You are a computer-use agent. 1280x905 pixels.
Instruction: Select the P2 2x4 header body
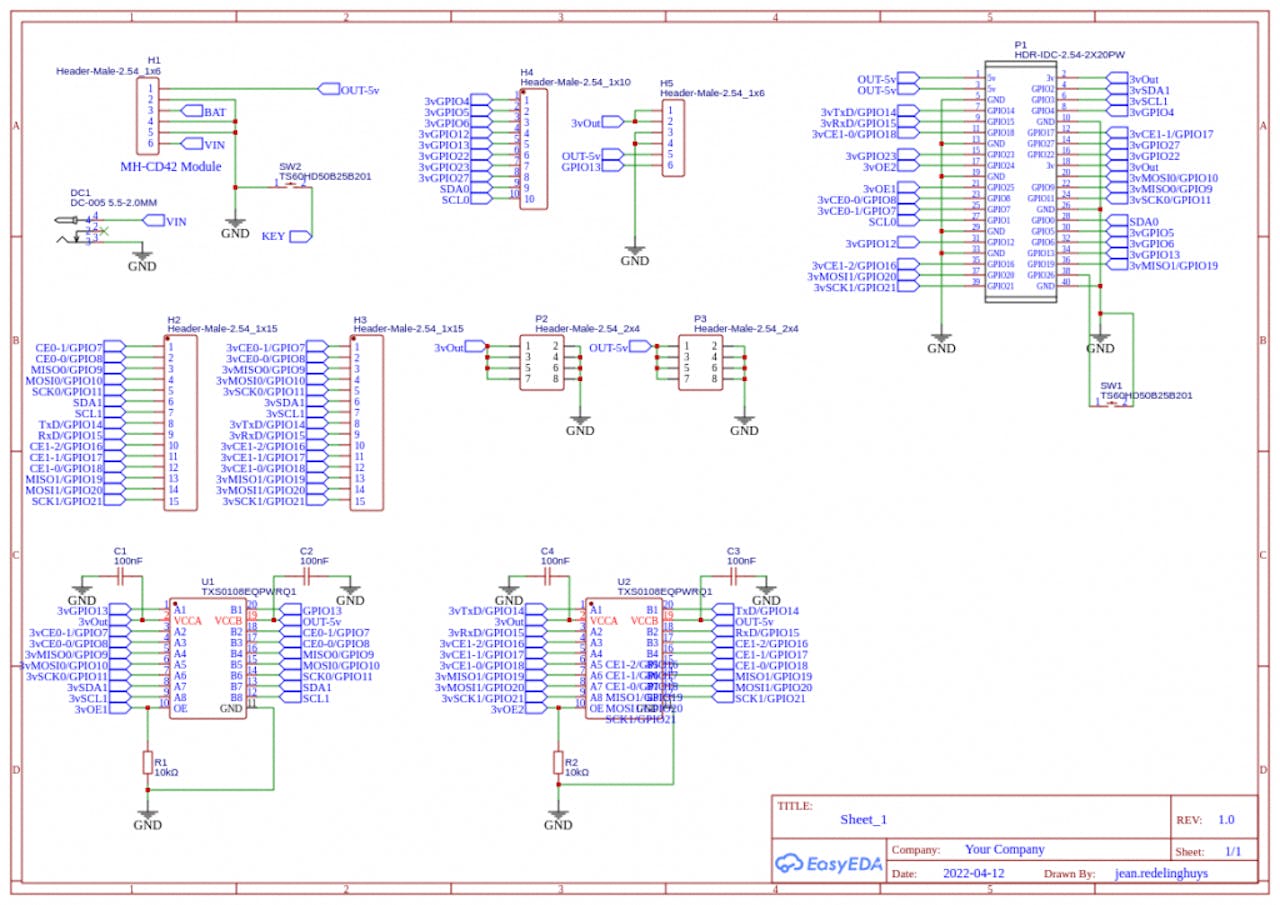tap(541, 363)
